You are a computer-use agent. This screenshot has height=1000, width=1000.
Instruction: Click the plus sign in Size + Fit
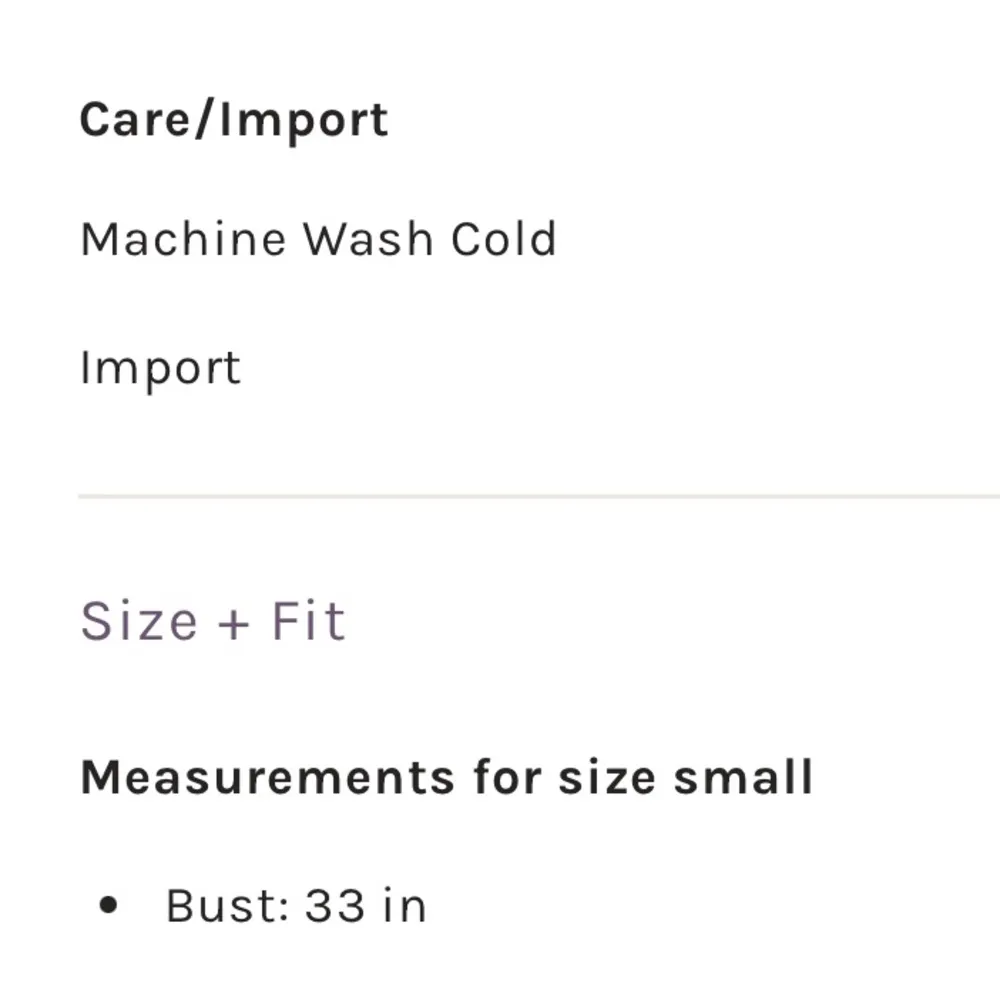233,624
